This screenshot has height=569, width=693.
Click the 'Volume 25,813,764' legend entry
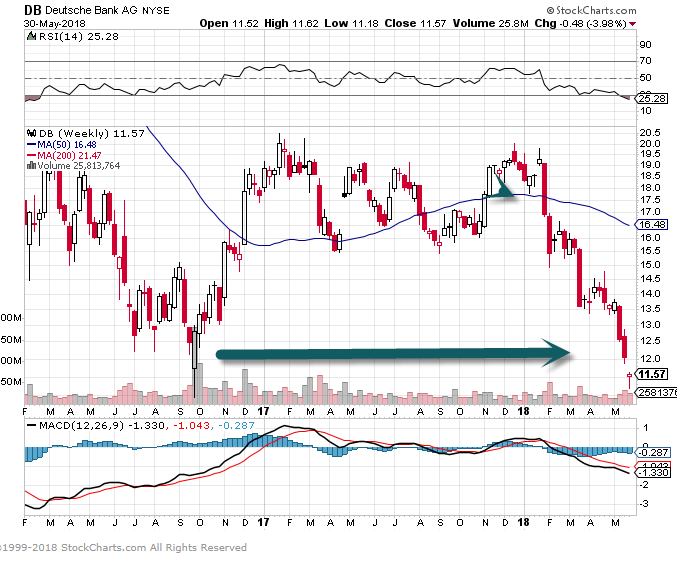click(79, 166)
